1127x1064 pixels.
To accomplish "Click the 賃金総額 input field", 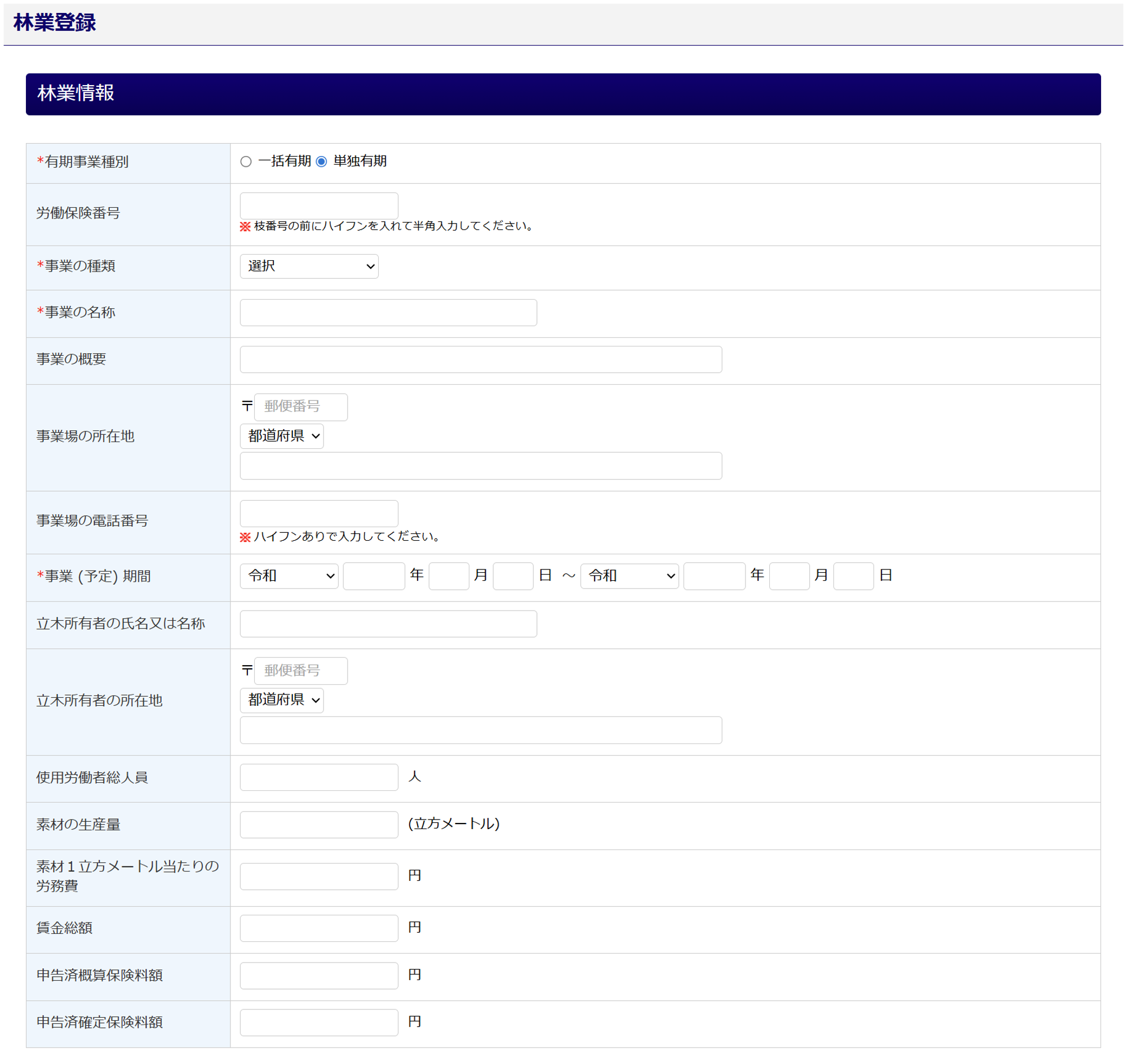I will pos(318,927).
